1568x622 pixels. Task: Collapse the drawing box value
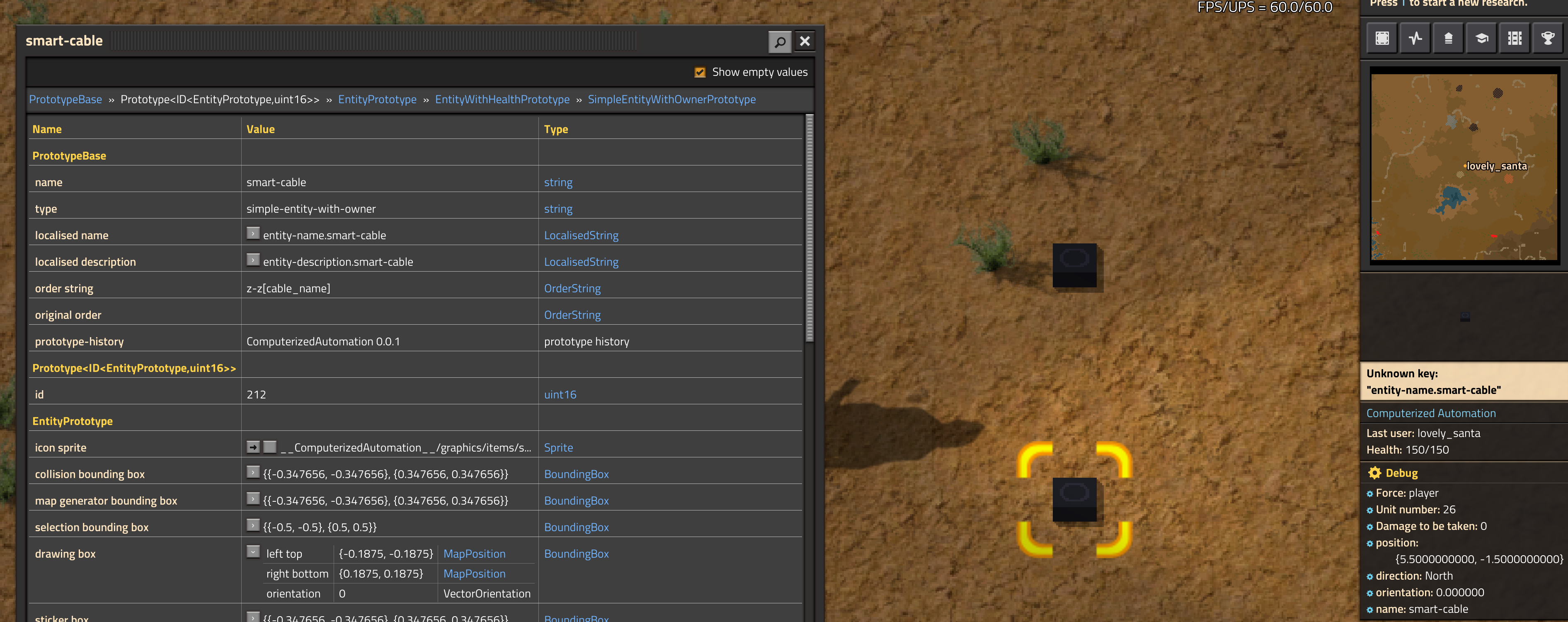click(x=253, y=552)
